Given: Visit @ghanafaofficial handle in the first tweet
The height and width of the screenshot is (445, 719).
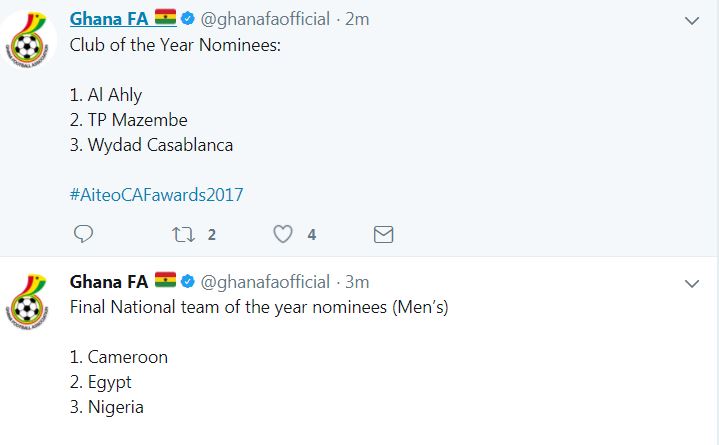Looking at the screenshot, I should click(x=265, y=20).
